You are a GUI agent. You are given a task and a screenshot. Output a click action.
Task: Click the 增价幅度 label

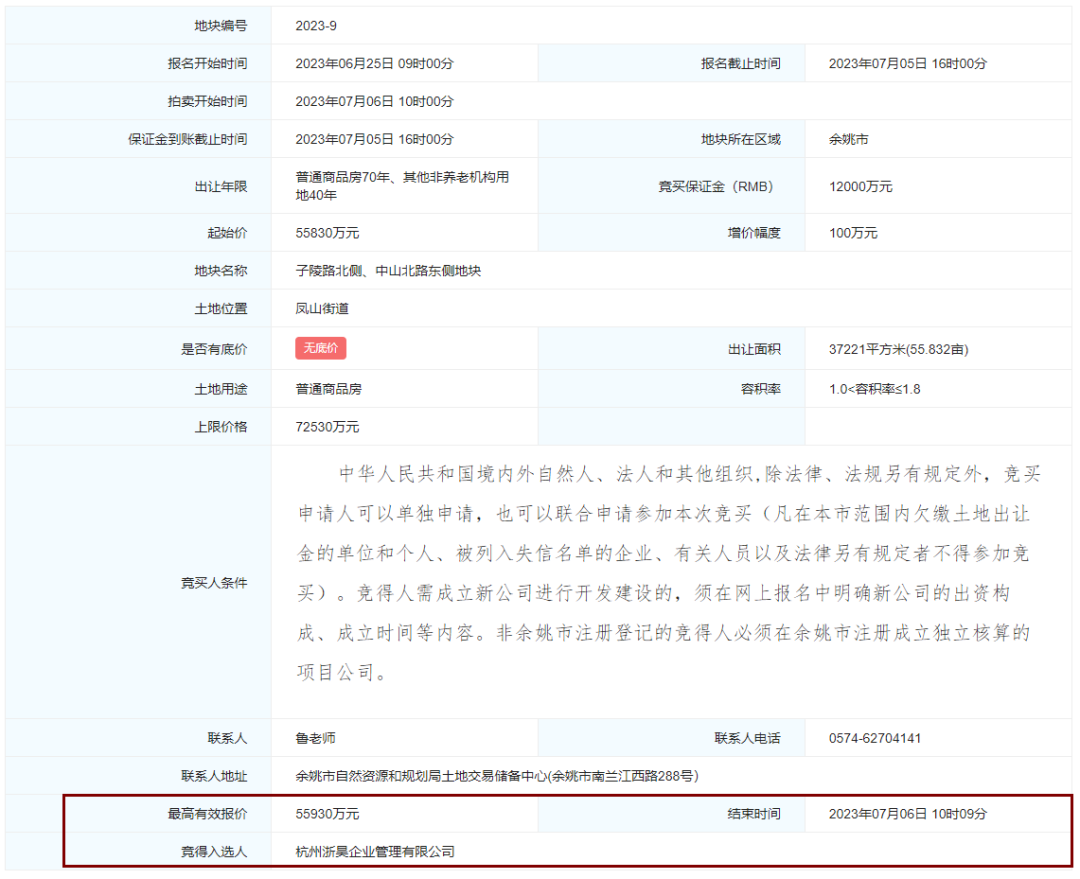point(754,233)
